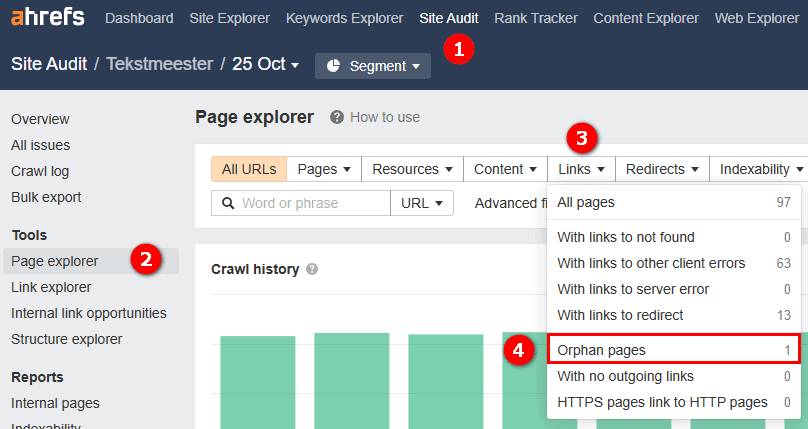The width and height of the screenshot is (808, 429).
Task: Select Page explorer tool
Action: click(x=91, y=261)
